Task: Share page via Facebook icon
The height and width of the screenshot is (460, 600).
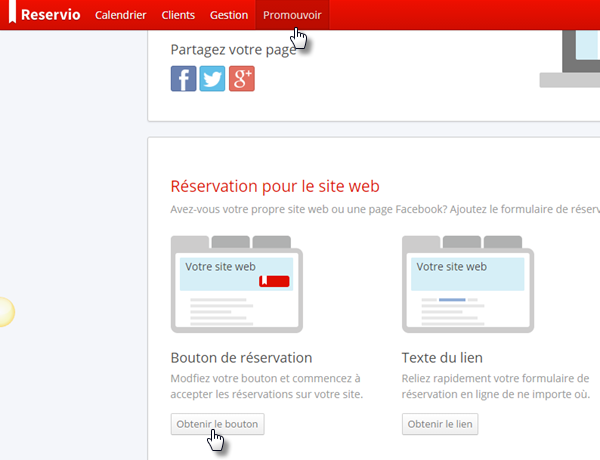Action: (183, 79)
